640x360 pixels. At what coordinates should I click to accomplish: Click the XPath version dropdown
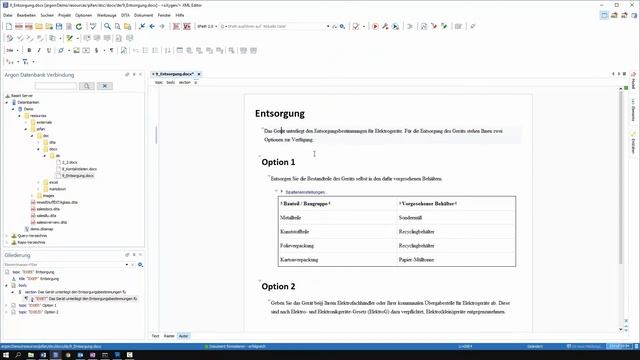pyautogui.click(x=207, y=27)
